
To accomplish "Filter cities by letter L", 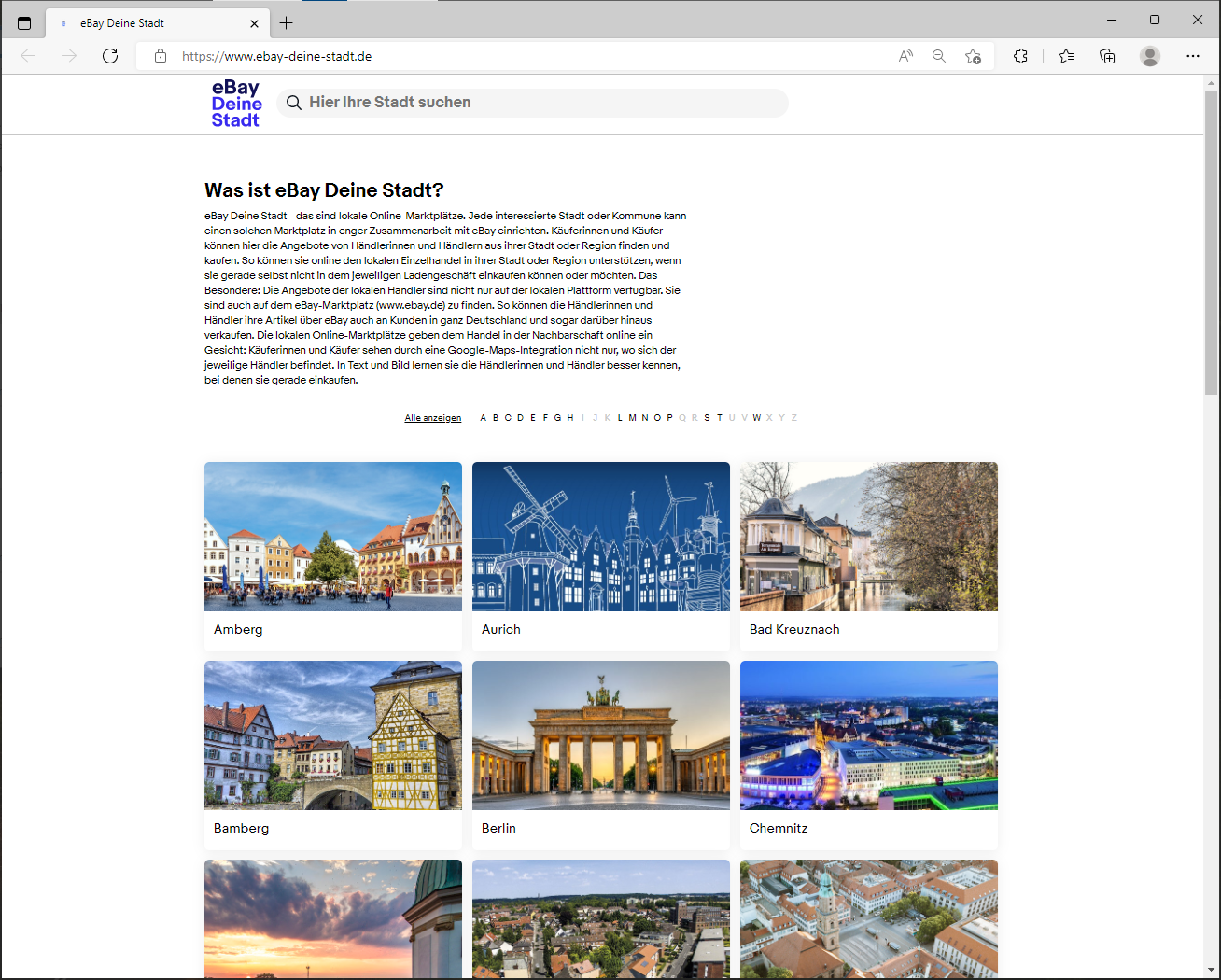I will tap(620, 418).
